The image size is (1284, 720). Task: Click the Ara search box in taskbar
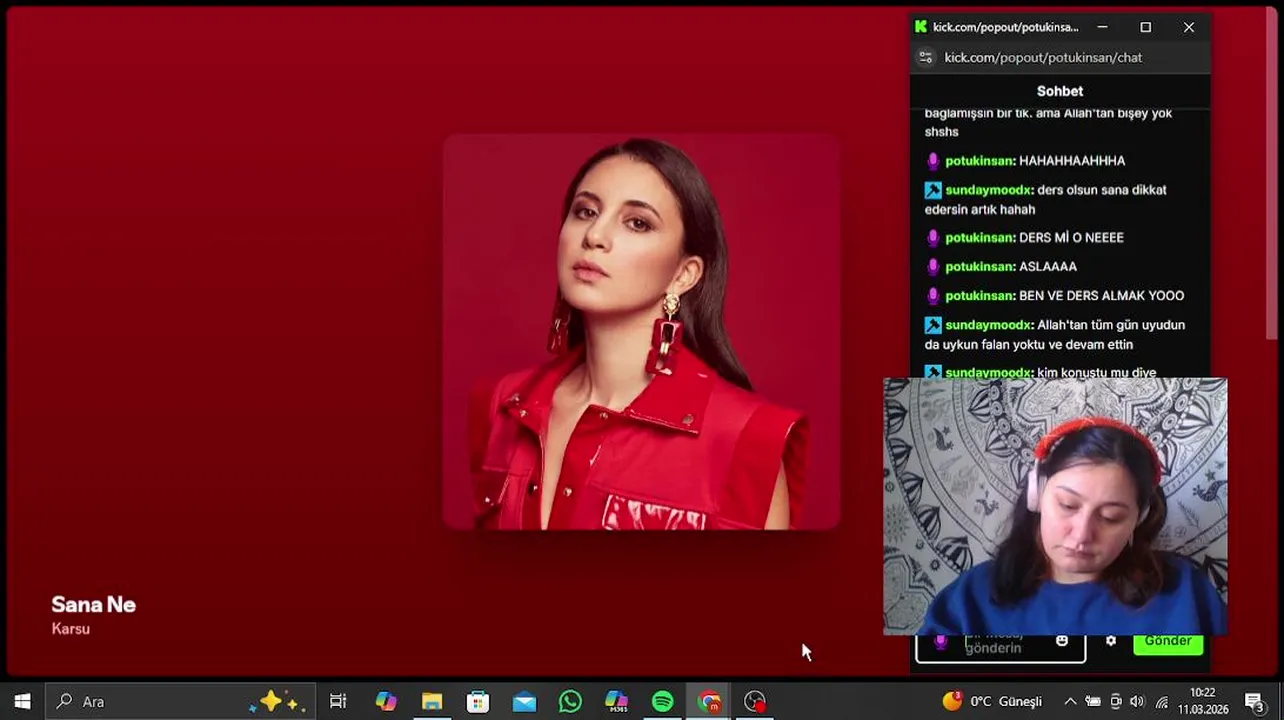point(180,701)
